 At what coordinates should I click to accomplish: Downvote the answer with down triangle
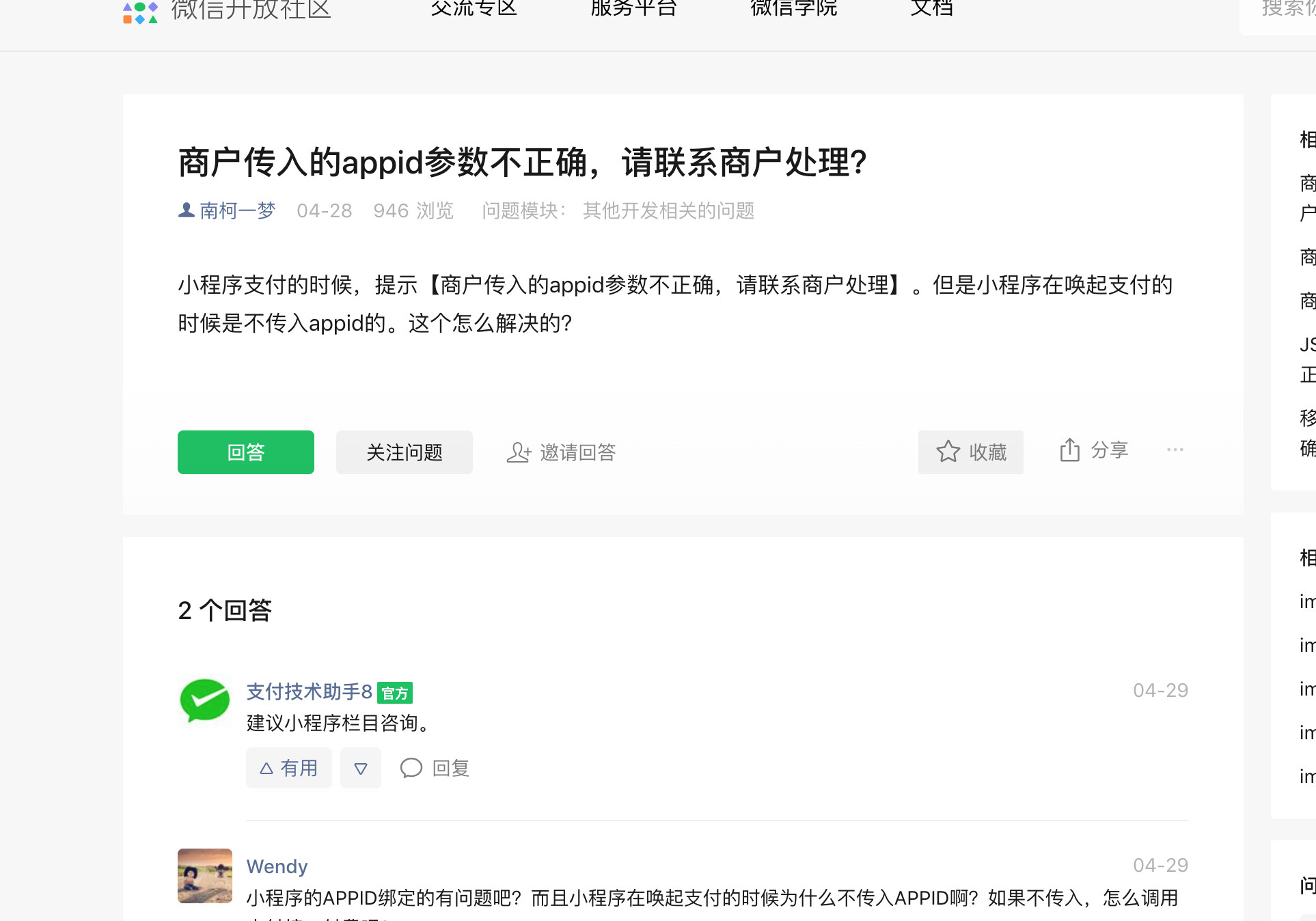click(361, 769)
